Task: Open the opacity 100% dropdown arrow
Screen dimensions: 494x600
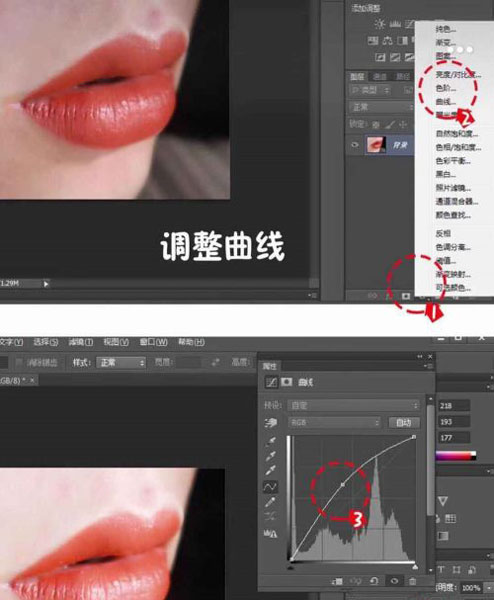Action: (489, 587)
